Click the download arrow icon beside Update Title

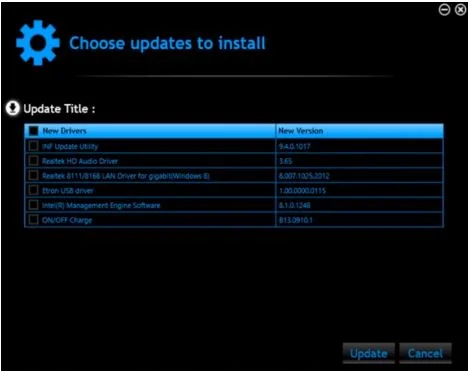point(13,108)
